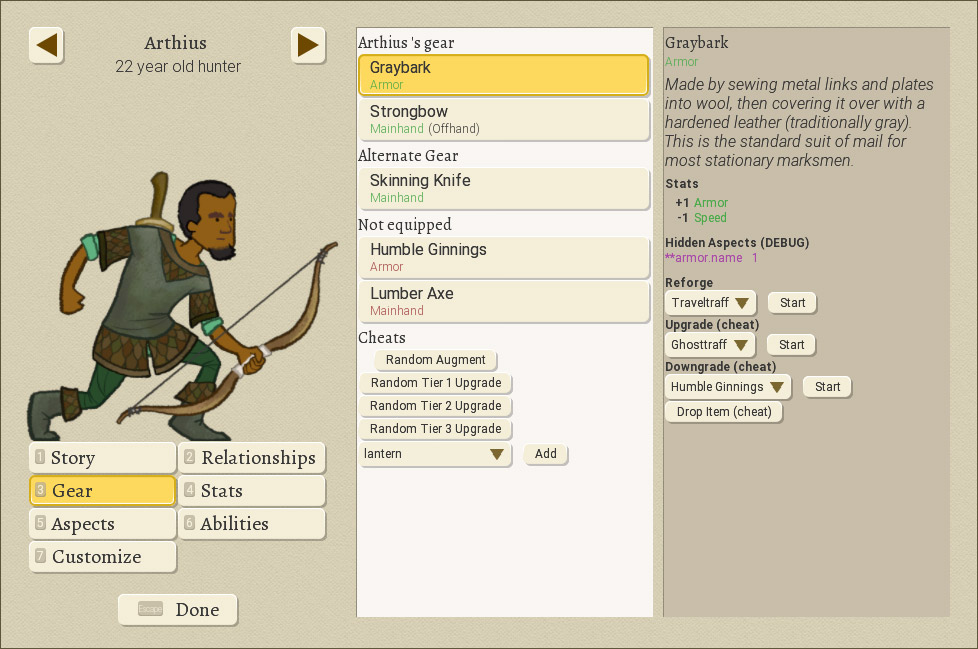
Task: Switch to the Aspects tab
Action: (103, 524)
